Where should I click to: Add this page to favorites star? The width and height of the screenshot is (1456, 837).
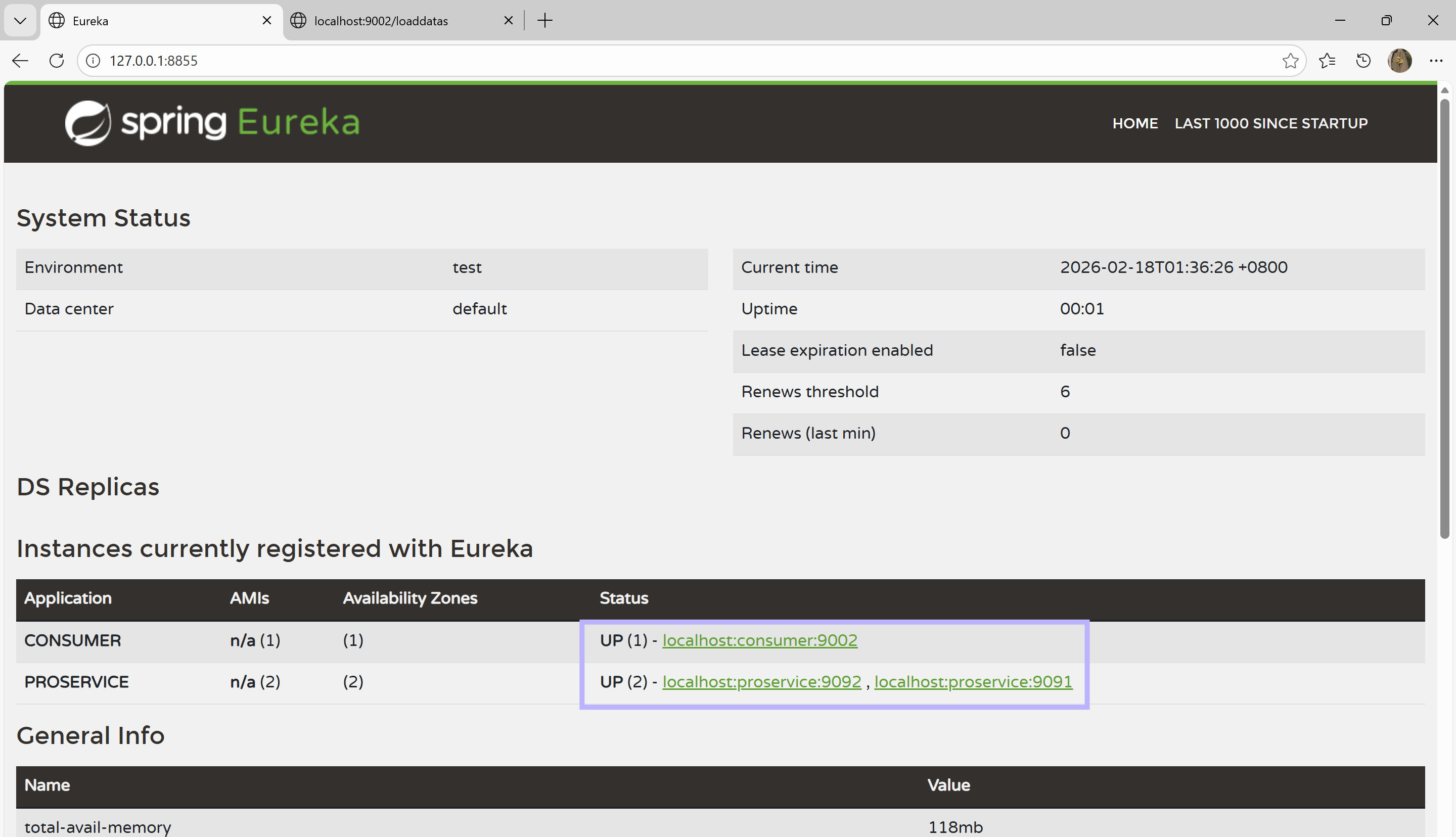(x=1290, y=60)
